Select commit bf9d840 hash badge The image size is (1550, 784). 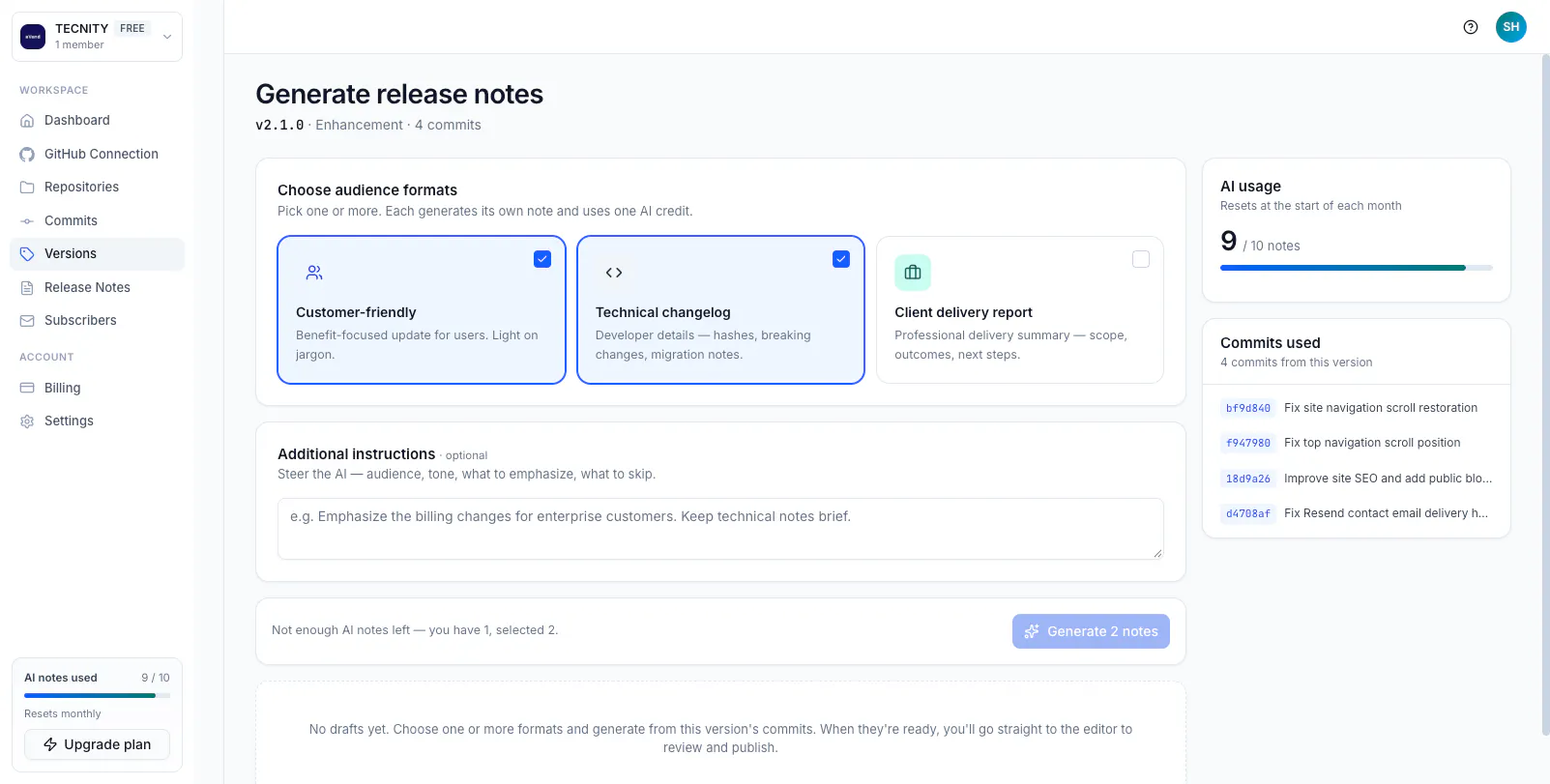[1248, 408]
